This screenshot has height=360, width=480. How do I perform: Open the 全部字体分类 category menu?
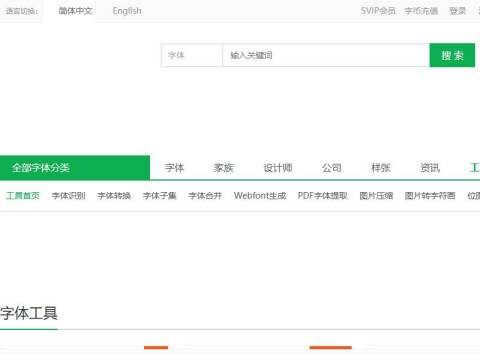pyautogui.click(x=75, y=168)
